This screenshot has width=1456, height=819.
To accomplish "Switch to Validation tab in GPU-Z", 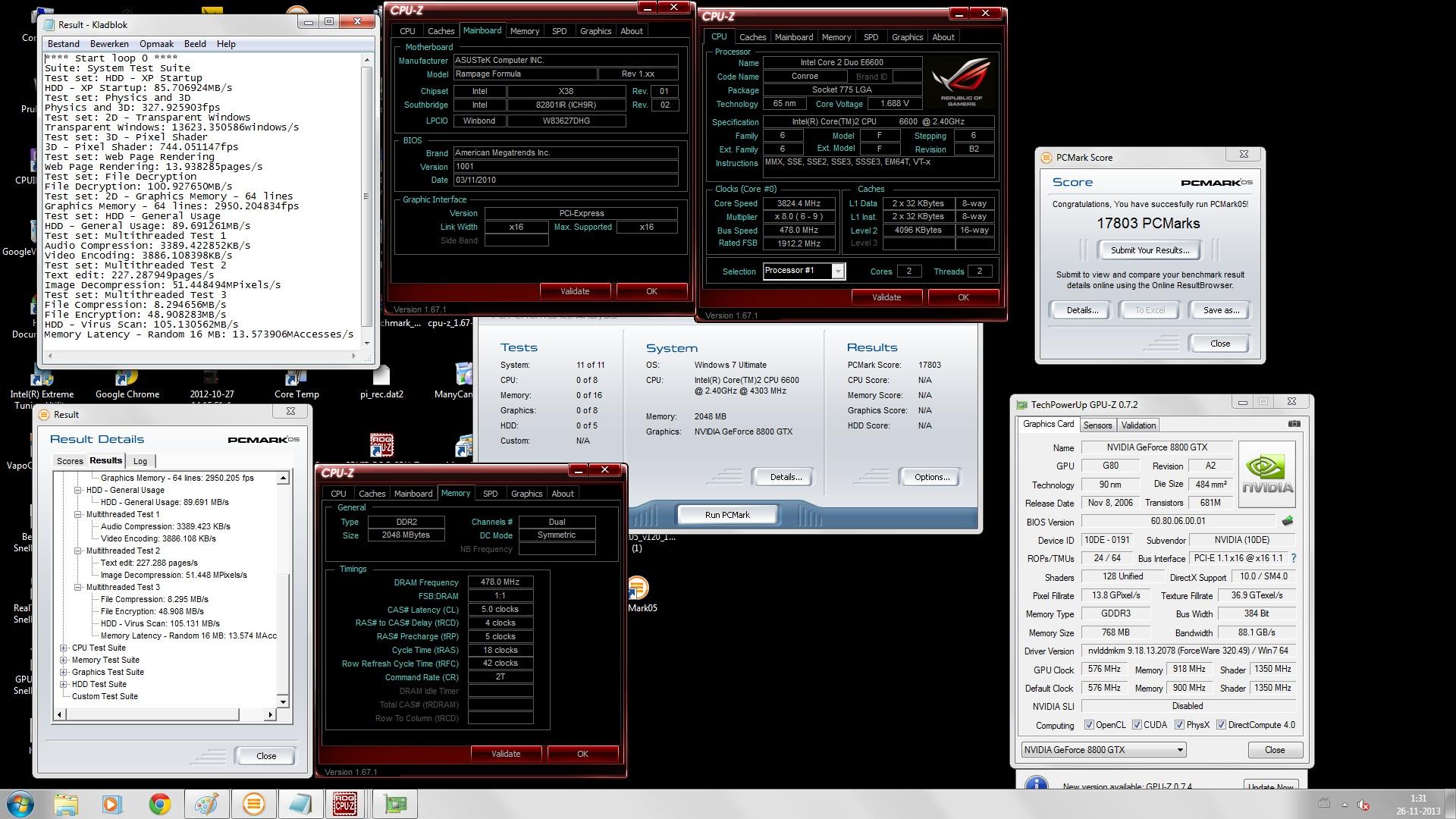I will pos(1138,425).
